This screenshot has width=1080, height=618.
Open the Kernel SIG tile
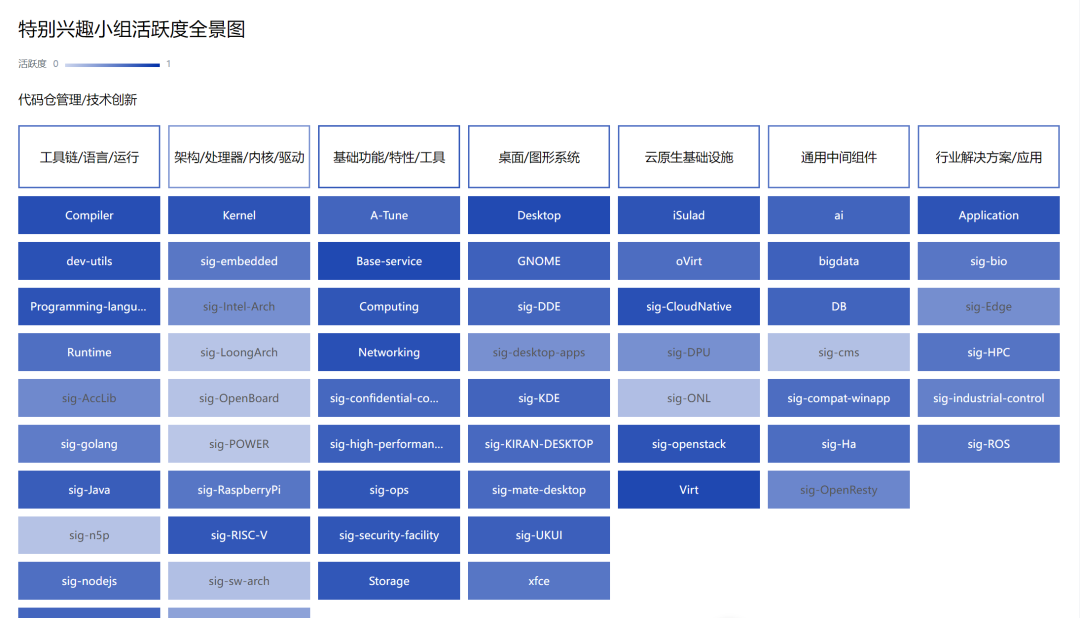click(x=239, y=215)
